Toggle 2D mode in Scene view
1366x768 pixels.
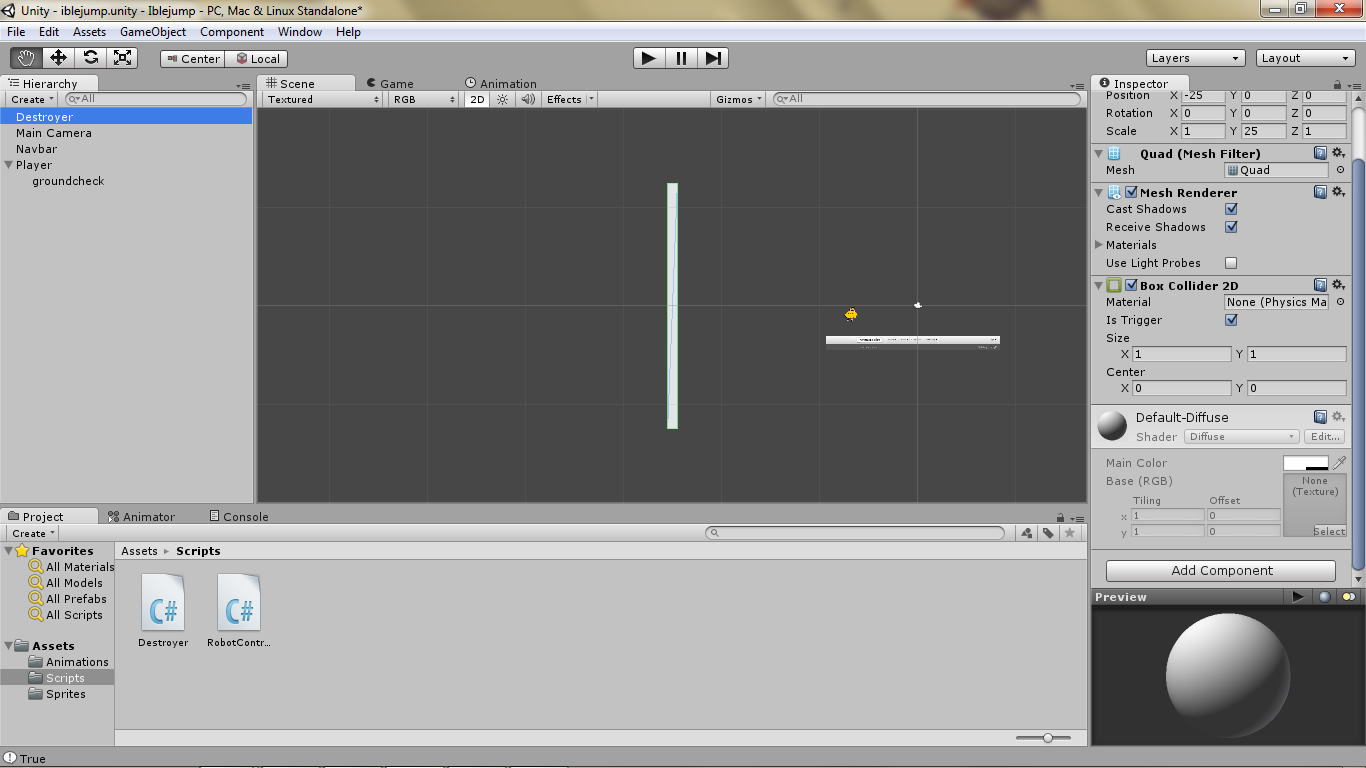(x=478, y=99)
